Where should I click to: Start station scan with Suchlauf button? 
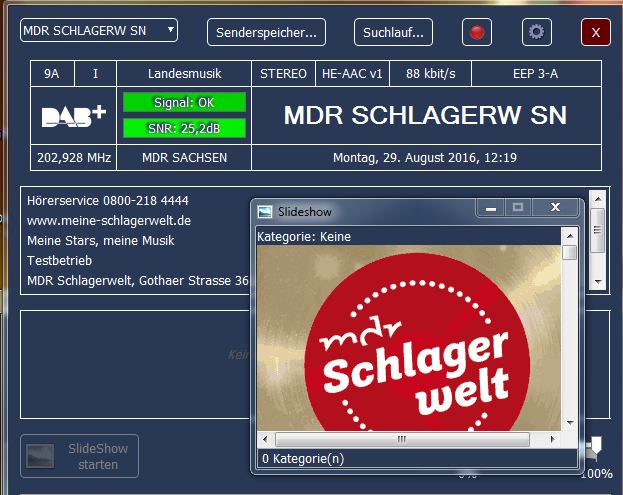[x=393, y=32]
